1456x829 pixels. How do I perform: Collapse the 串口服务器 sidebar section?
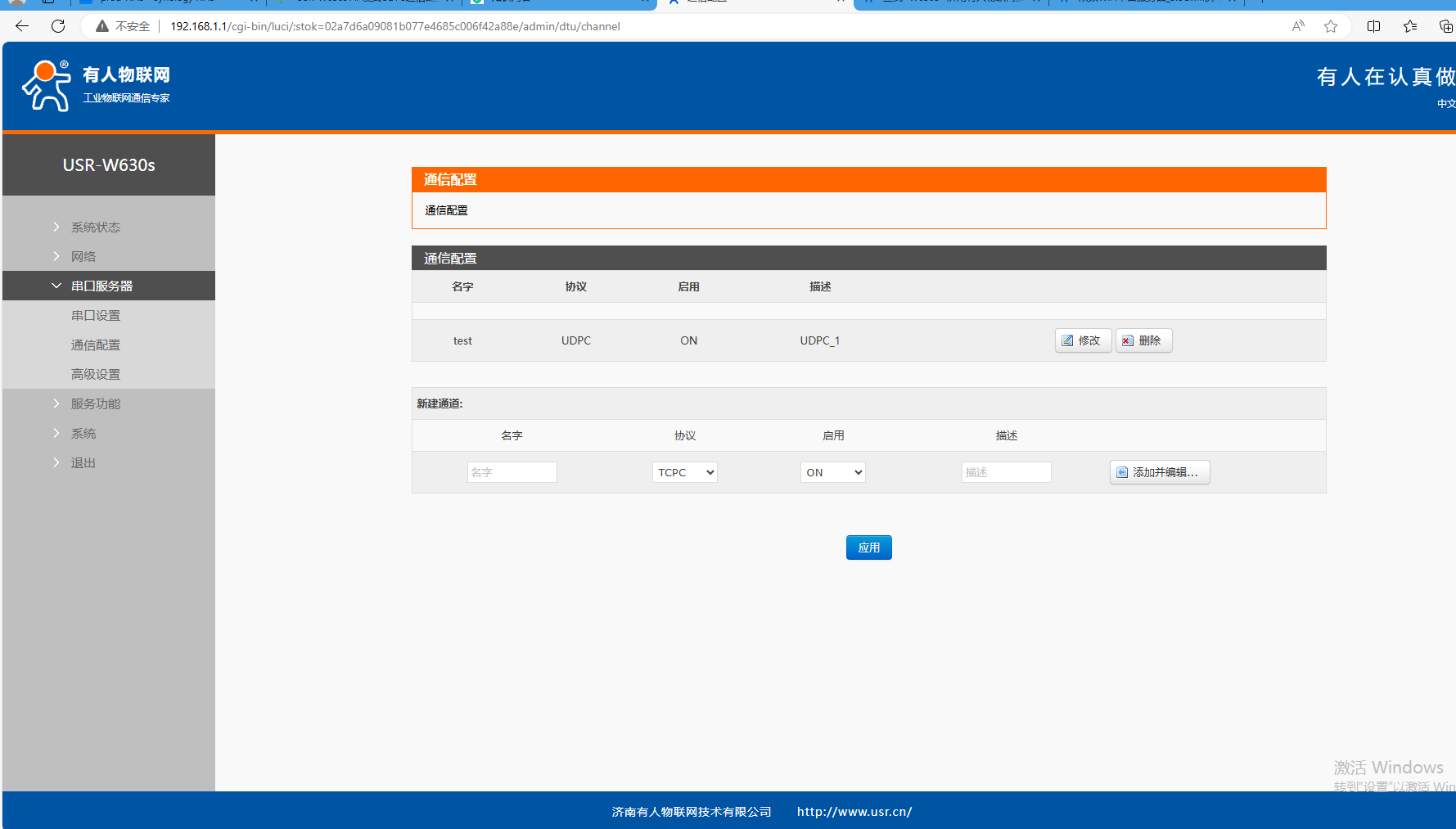coord(101,286)
